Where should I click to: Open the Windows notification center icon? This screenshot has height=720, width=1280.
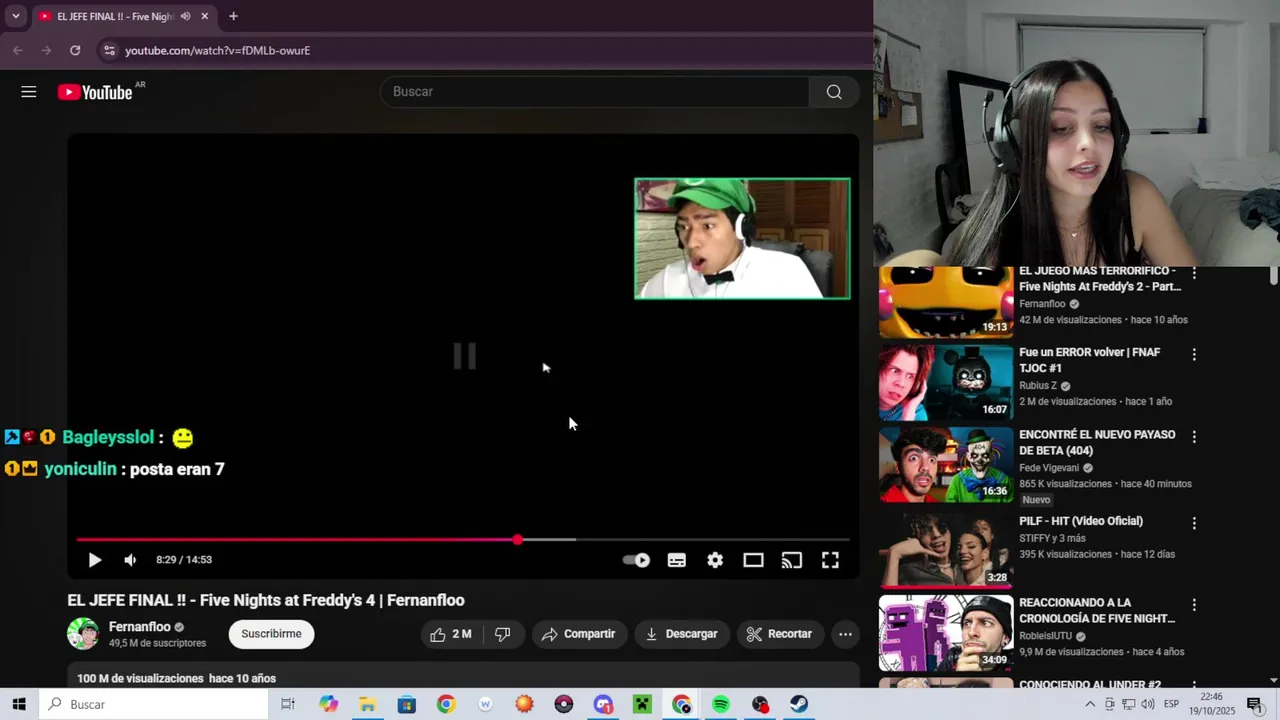click(1254, 704)
